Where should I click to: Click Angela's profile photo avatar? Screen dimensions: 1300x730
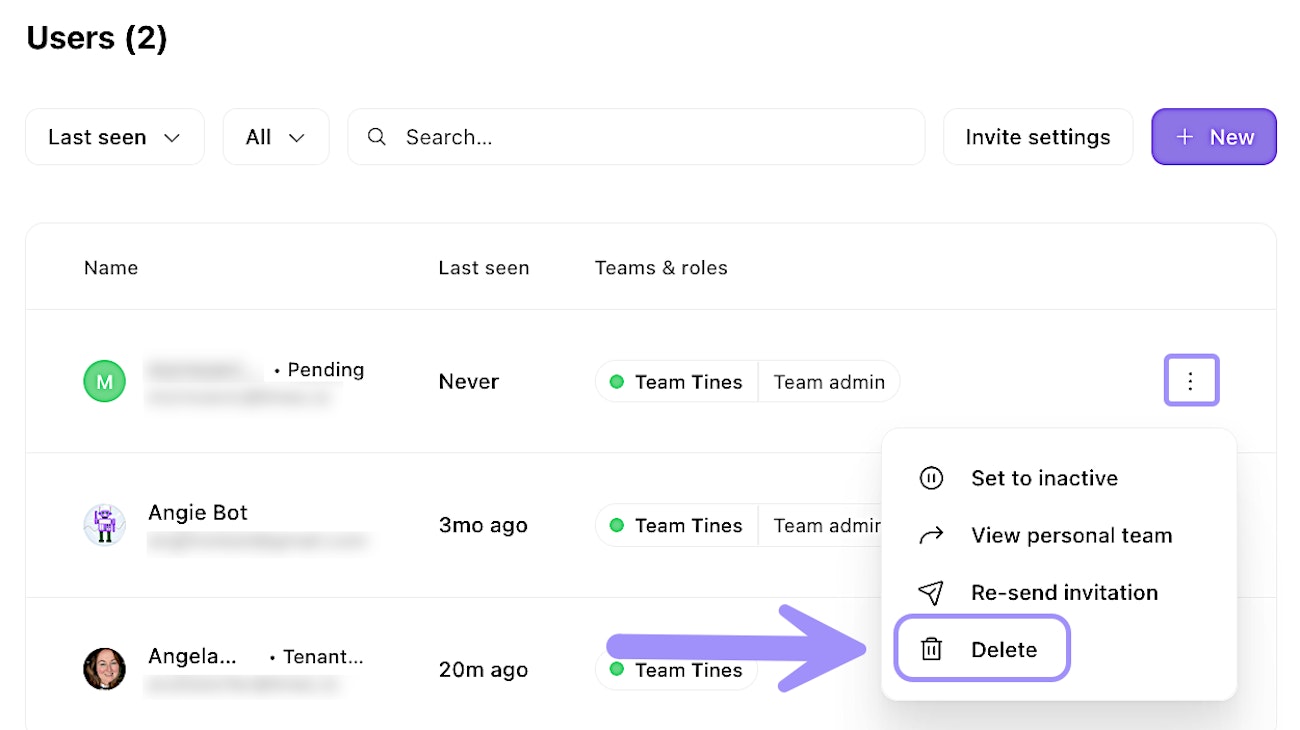point(104,669)
